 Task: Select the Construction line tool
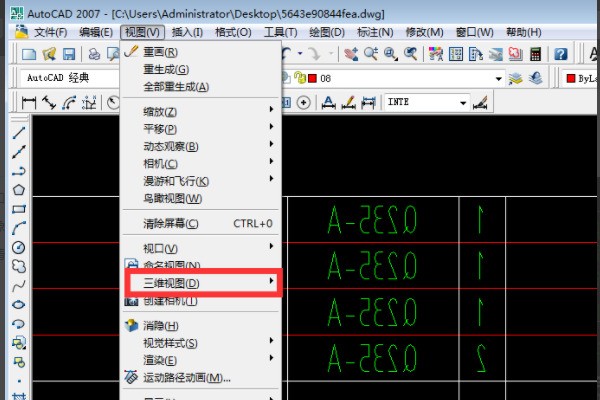coord(19,152)
